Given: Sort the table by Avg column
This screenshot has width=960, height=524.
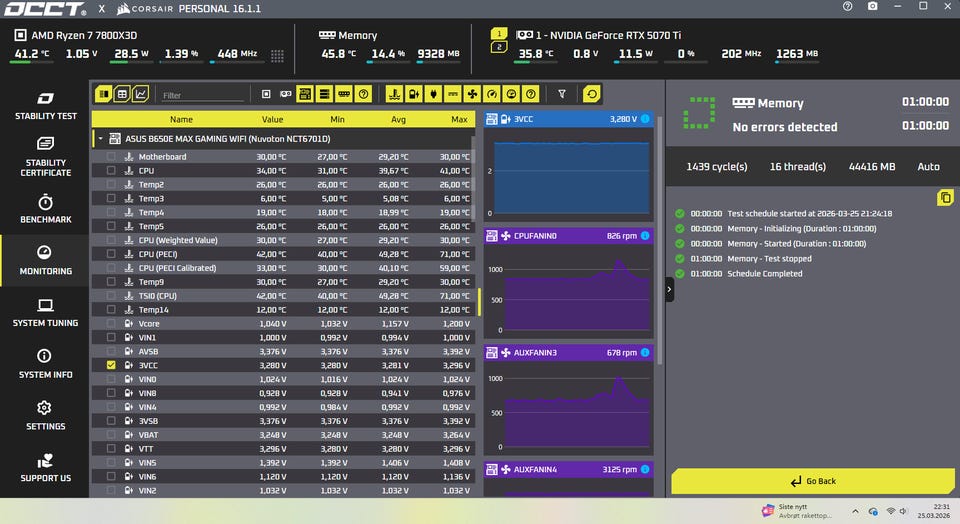Looking at the screenshot, I should [399, 119].
